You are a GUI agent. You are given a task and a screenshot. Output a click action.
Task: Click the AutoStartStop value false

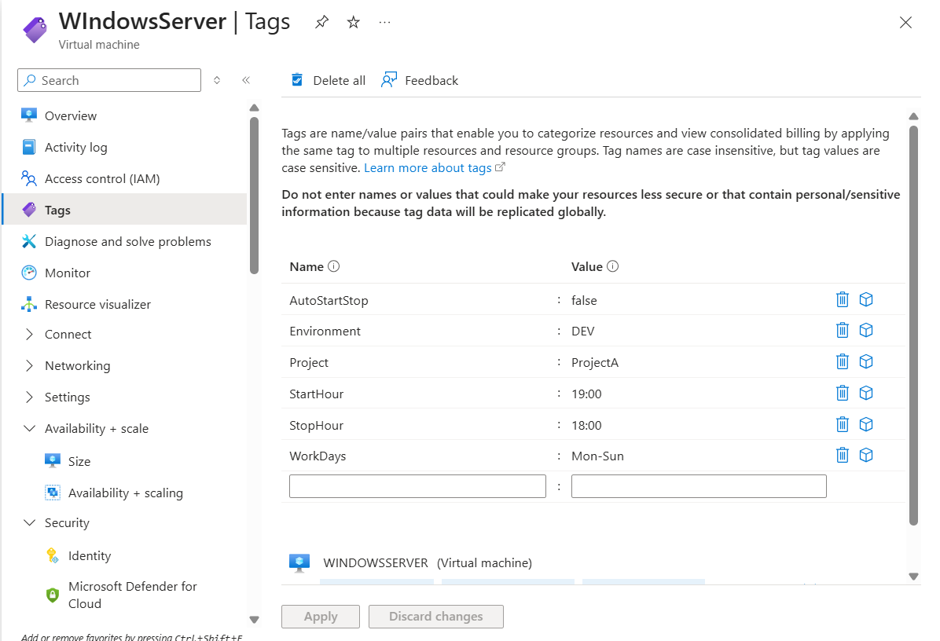[x=584, y=300]
